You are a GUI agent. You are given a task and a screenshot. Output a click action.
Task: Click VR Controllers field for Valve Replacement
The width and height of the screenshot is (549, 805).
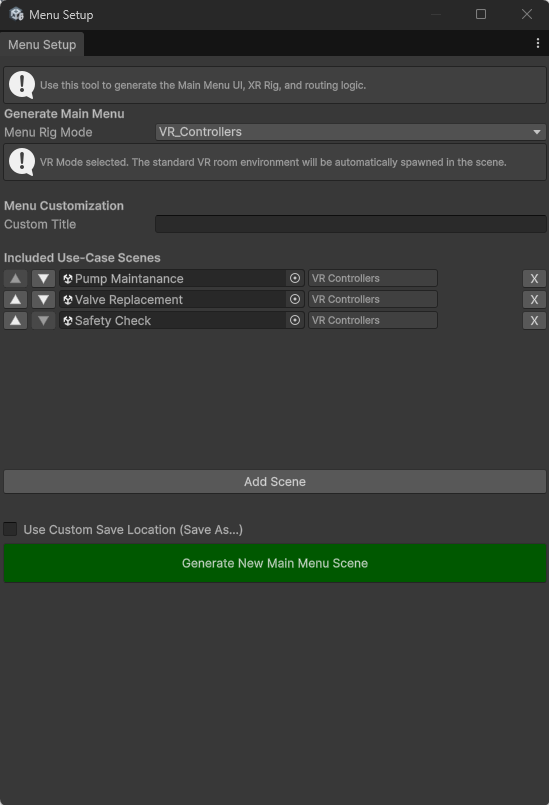(373, 299)
